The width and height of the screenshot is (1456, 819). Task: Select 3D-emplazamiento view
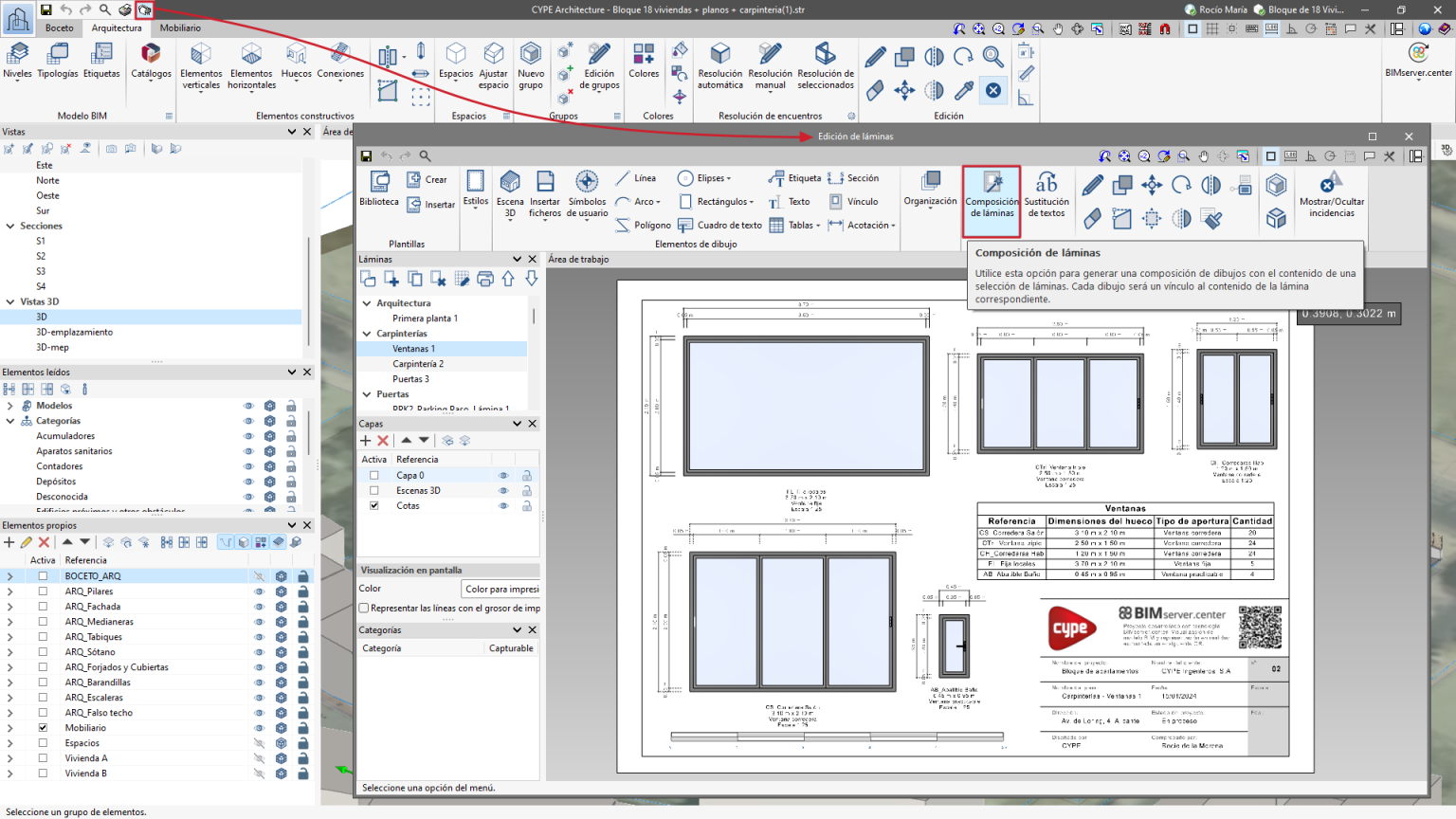[74, 333]
